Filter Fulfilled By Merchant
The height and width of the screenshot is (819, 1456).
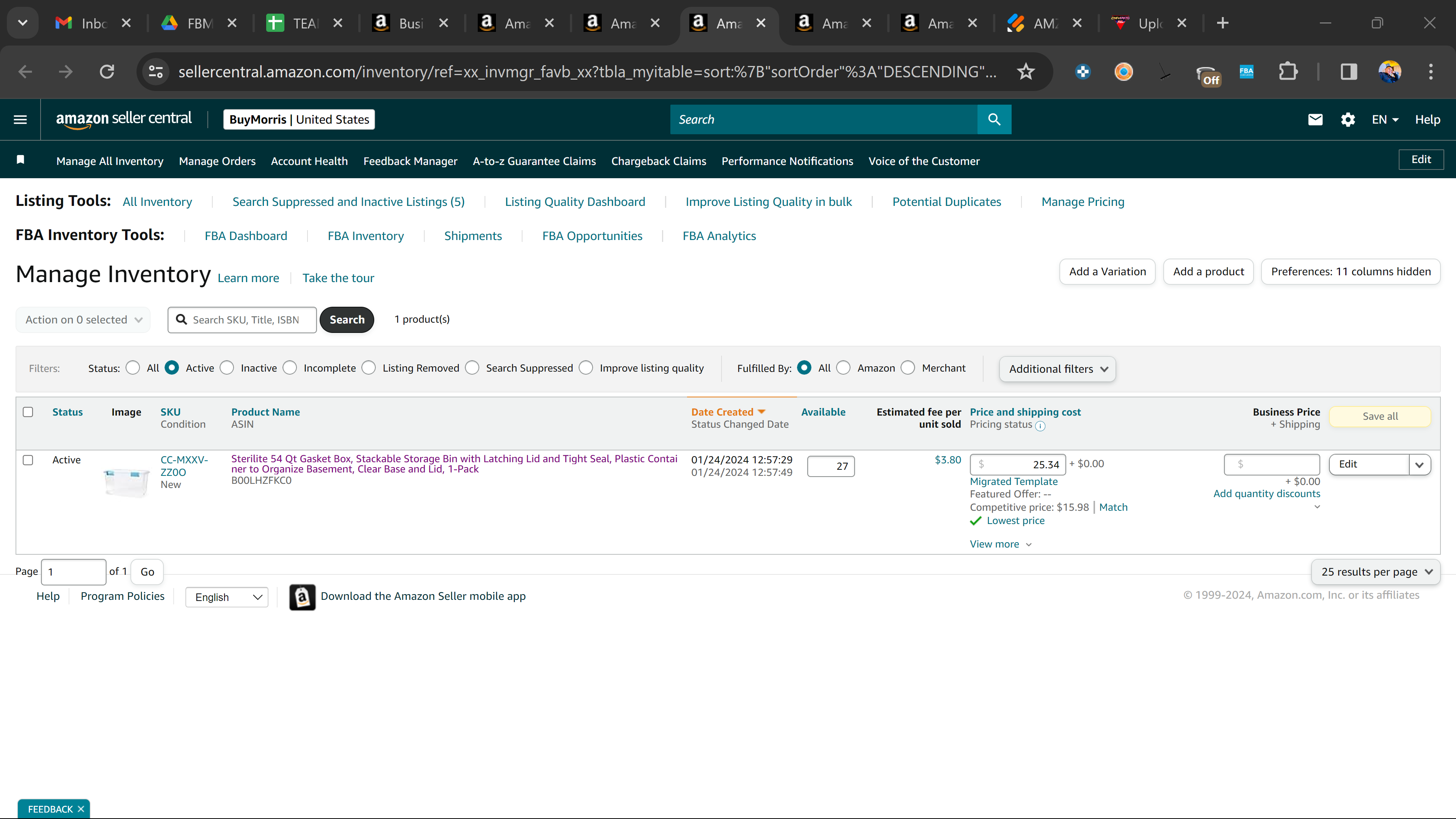908,368
